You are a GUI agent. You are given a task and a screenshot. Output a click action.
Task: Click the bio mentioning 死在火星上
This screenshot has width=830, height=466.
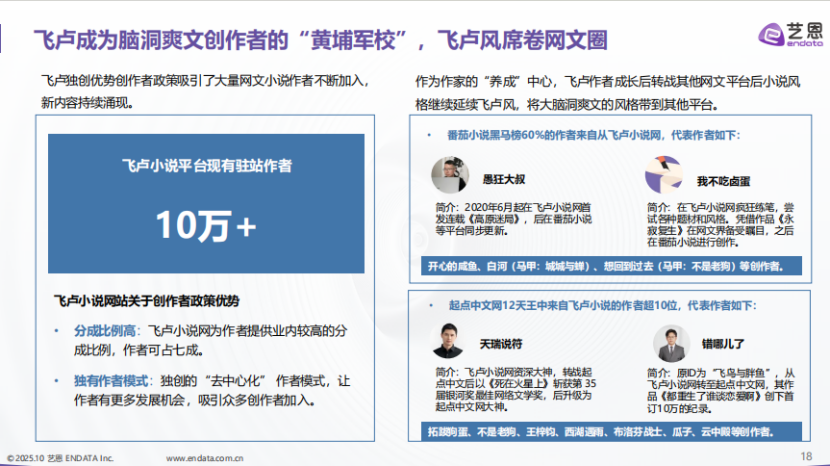click(516, 389)
